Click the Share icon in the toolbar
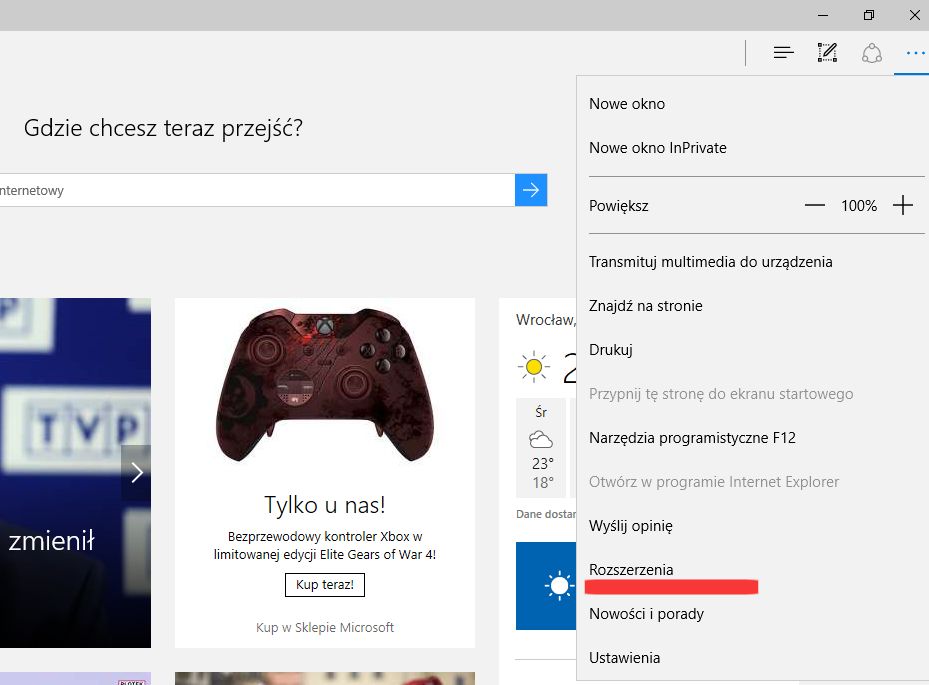The width and height of the screenshot is (929, 685). point(872,53)
